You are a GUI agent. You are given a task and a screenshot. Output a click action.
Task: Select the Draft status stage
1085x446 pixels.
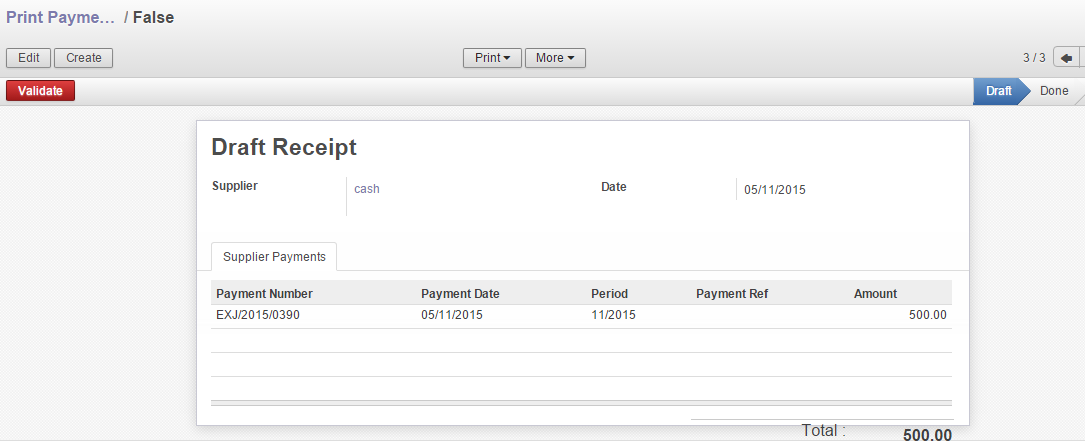click(x=998, y=91)
